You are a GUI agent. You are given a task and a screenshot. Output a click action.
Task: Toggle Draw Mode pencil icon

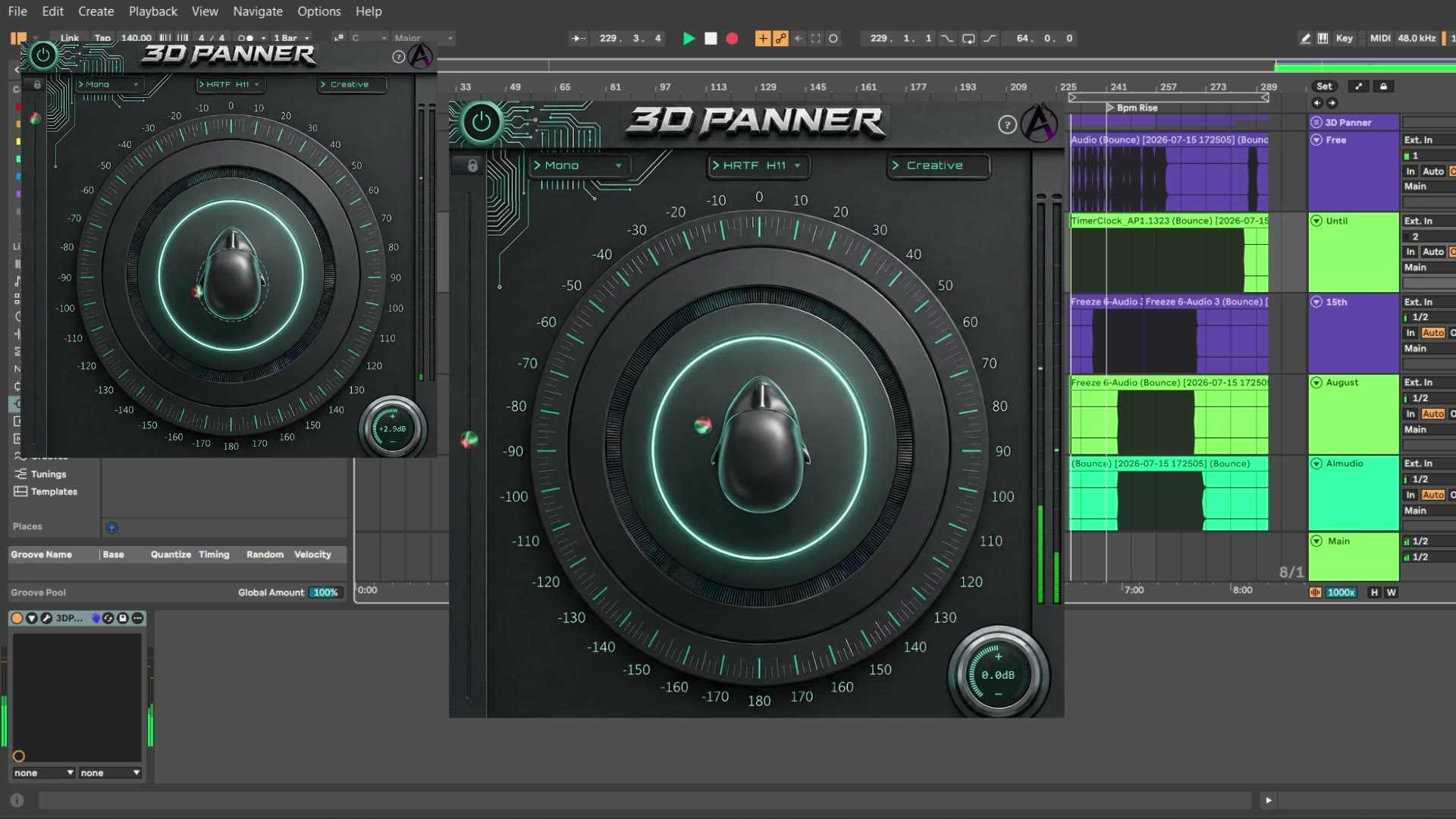click(x=1305, y=38)
